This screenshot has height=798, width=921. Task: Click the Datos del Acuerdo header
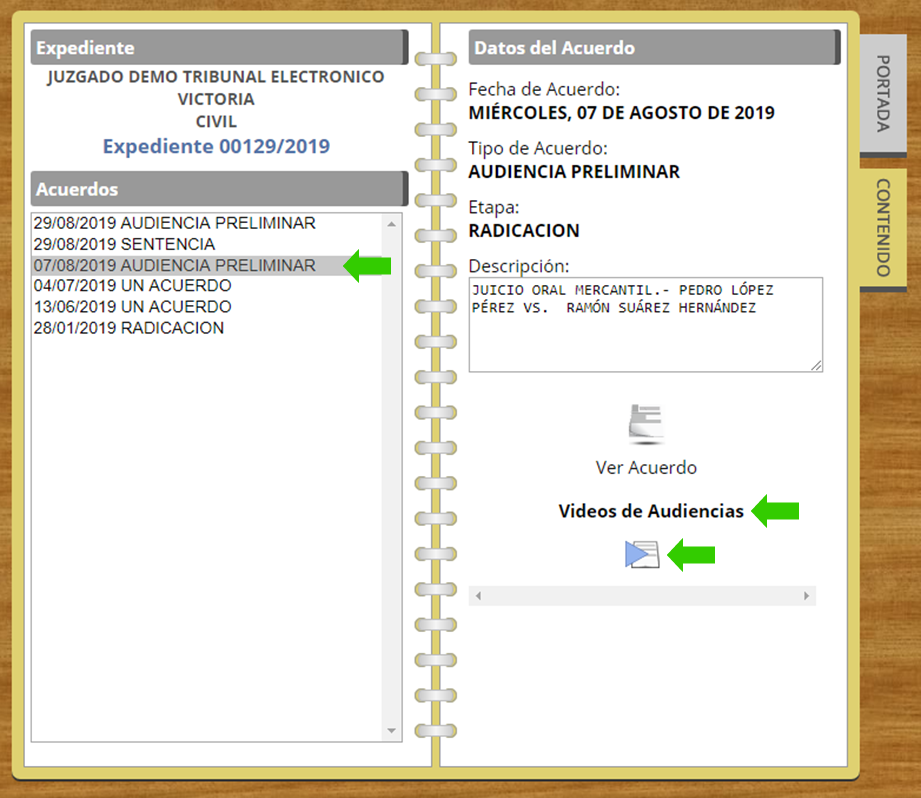pyautogui.click(x=654, y=48)
